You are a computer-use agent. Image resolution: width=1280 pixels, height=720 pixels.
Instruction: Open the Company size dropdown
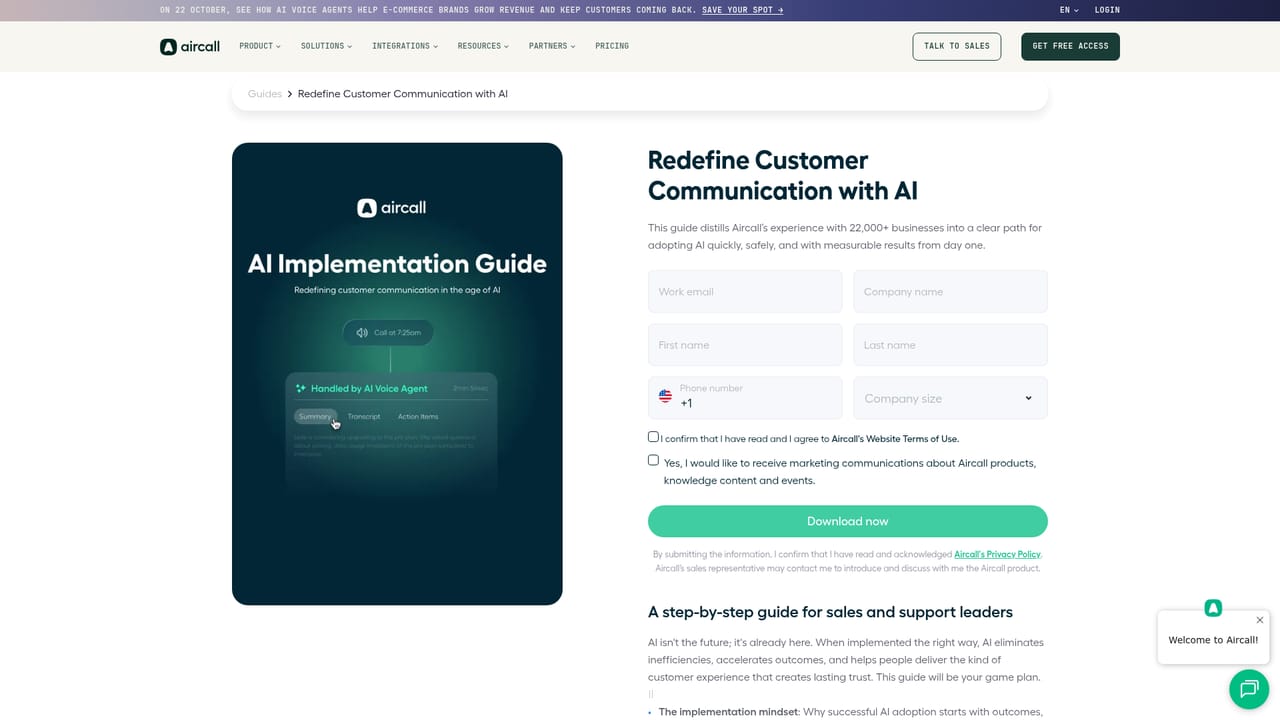[x=950, y=398]
